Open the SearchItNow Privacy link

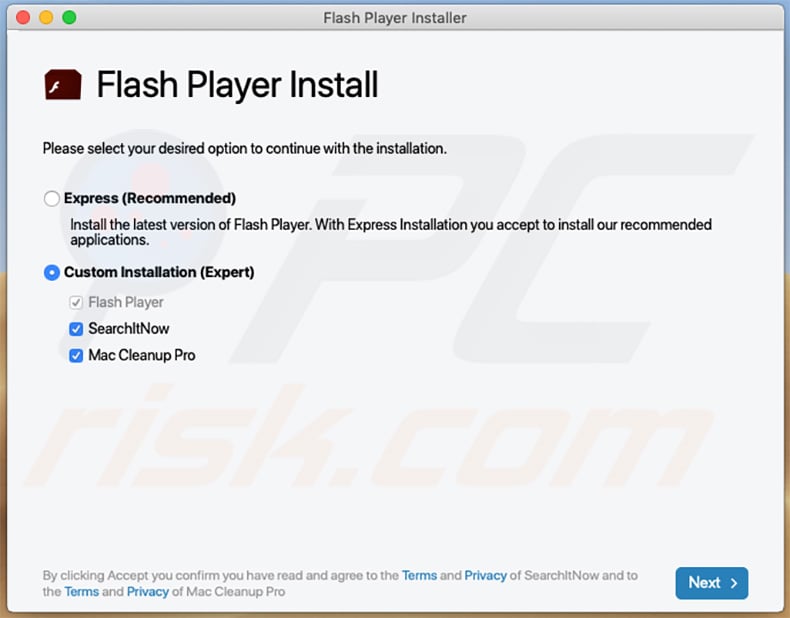point(485,575)
